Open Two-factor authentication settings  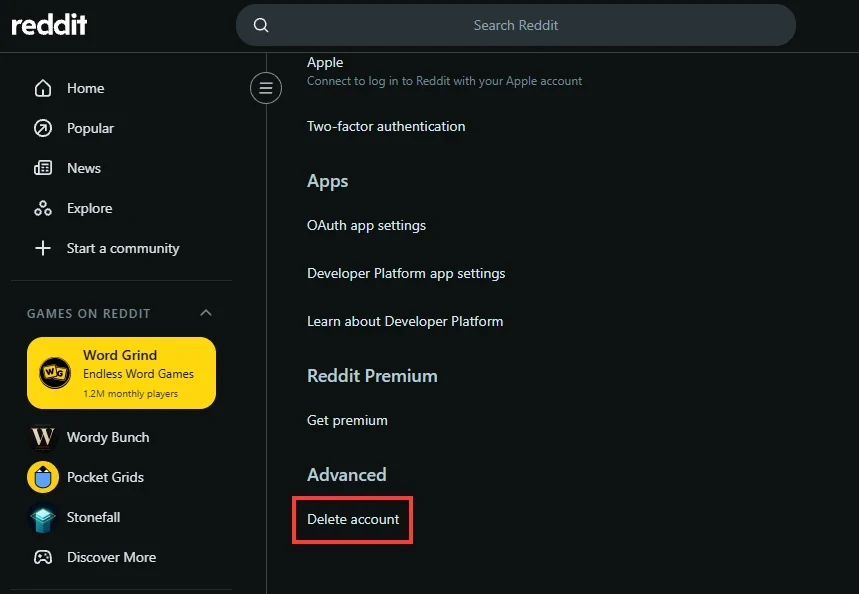click(x=386, y=126)
